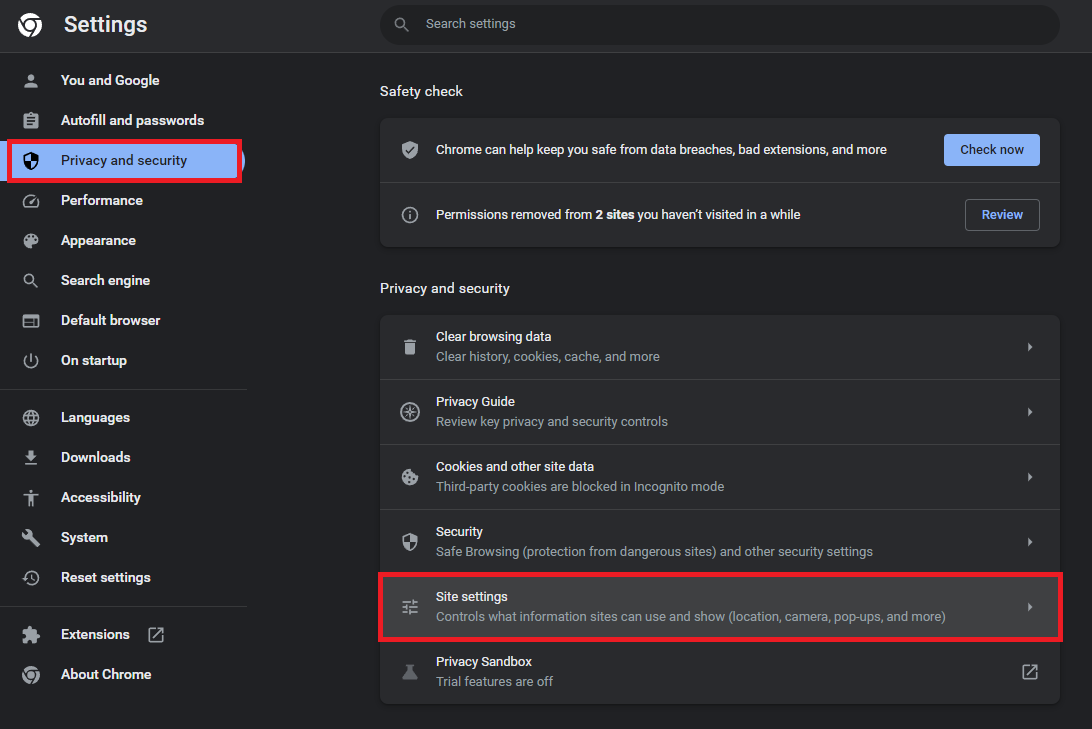Expand the Privacy Guide arrow
This screenshot has width=1092, height=729.
pyautogui.click(x=1029, y=412)
